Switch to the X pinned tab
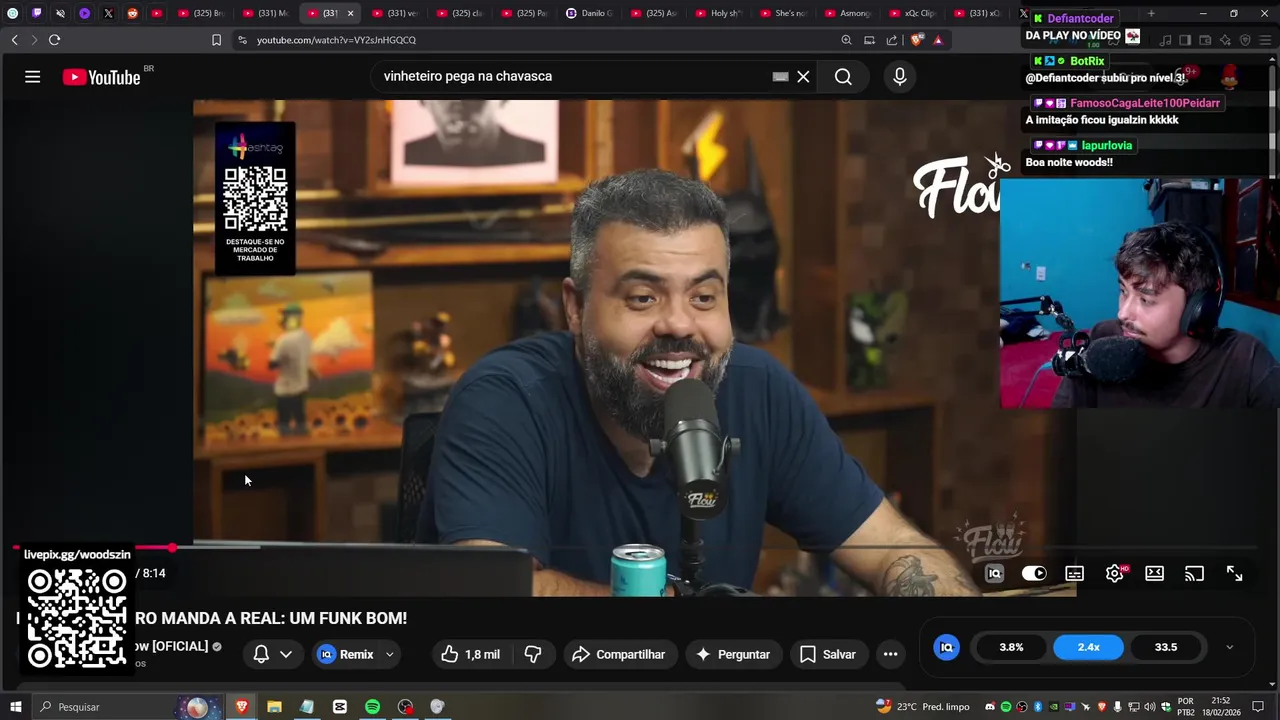Screen dimensions: 1280x720 [x=108, y=13]
